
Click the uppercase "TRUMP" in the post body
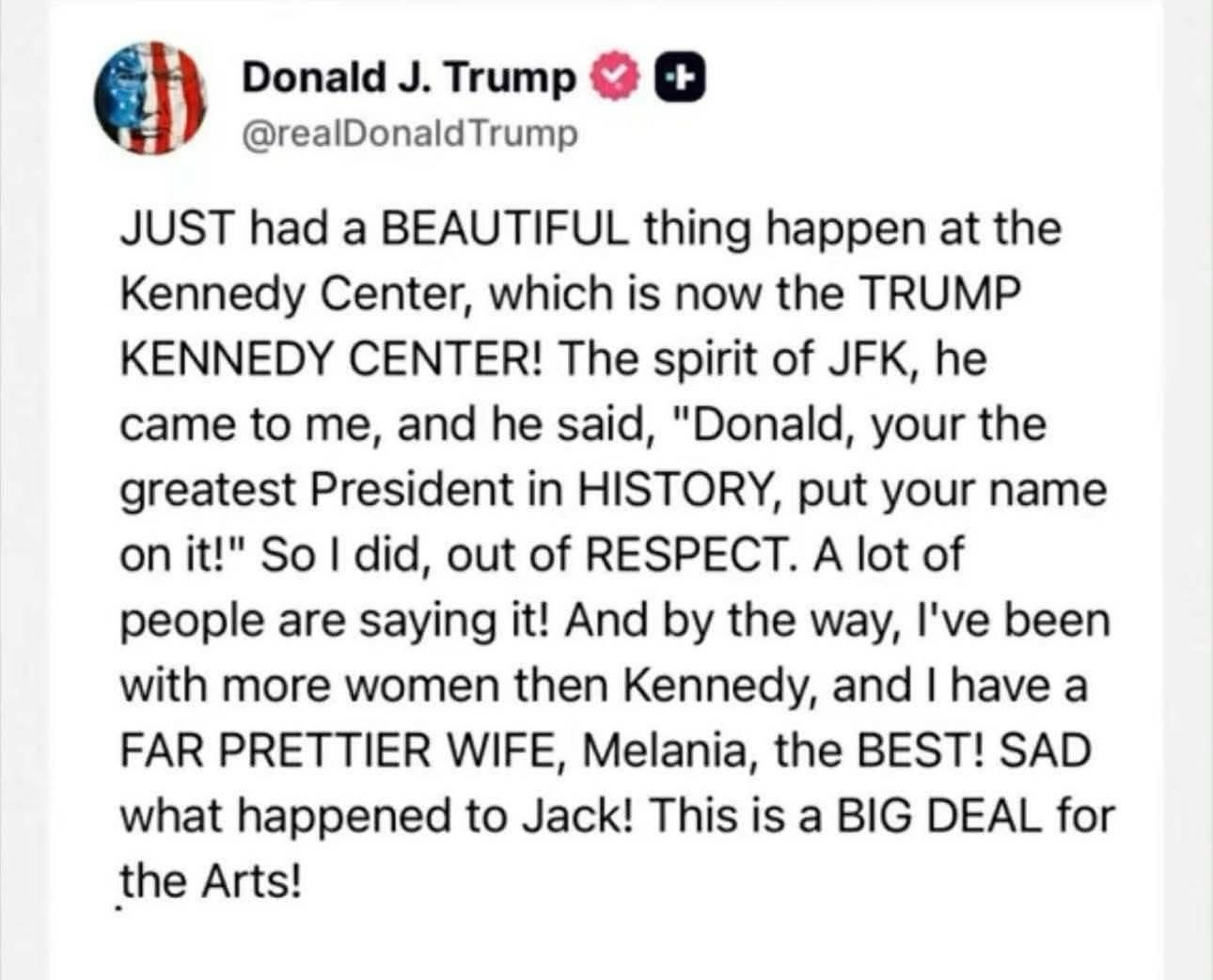(940, 294)
